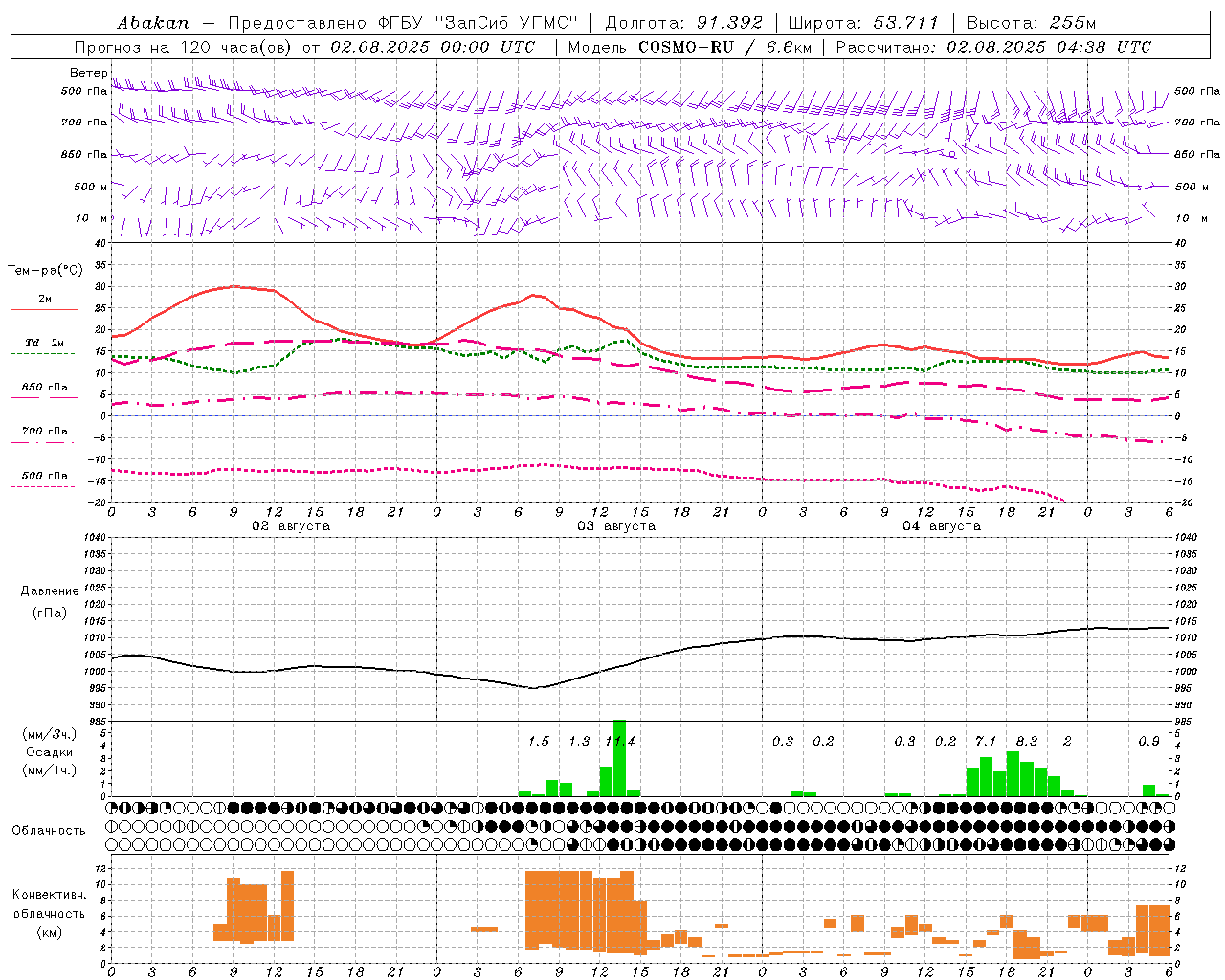Click the "COSMO-RU / 6.6км" model label

pyautogui.click(x=725, y=47)
